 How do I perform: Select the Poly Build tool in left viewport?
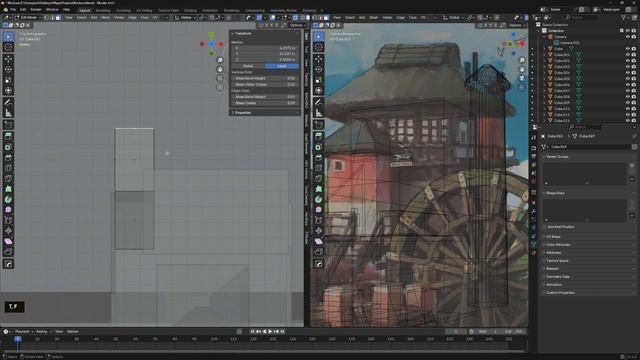click(8, 189)
